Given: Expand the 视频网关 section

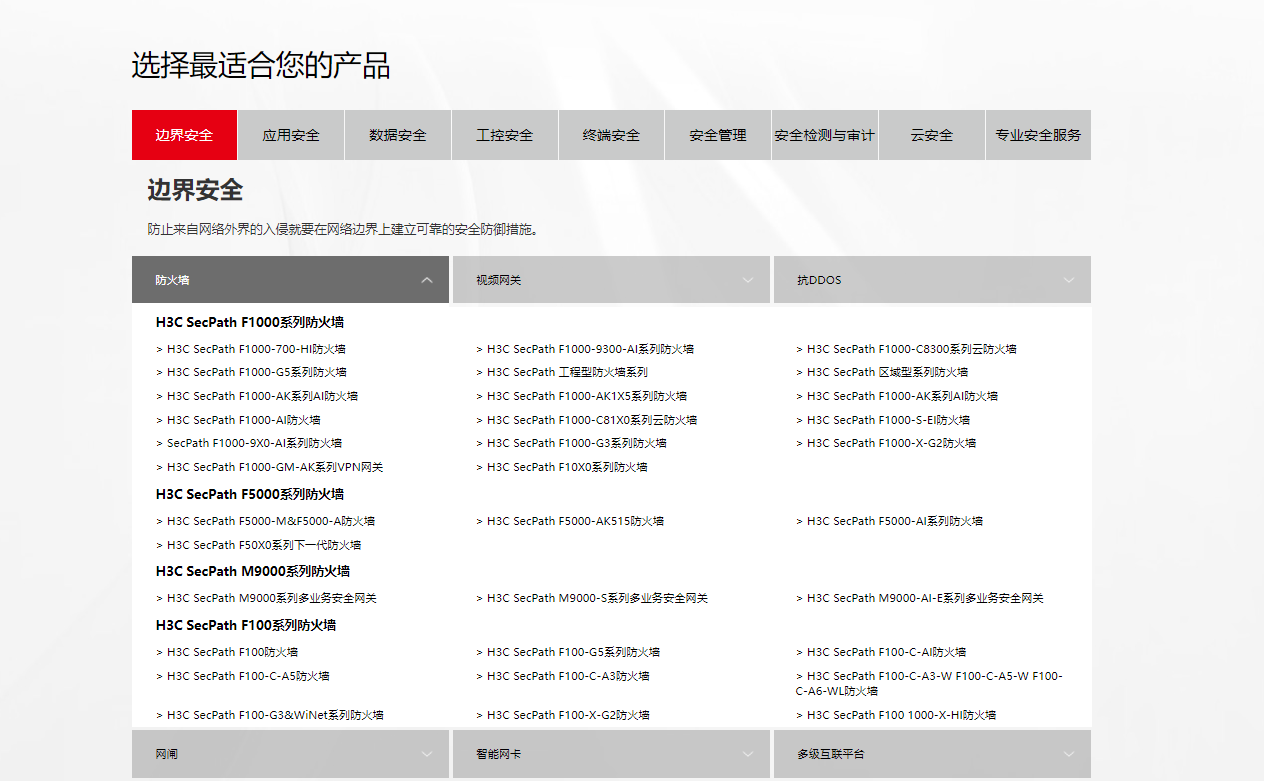Looking at the screenshot, I should tap(611, 280).
